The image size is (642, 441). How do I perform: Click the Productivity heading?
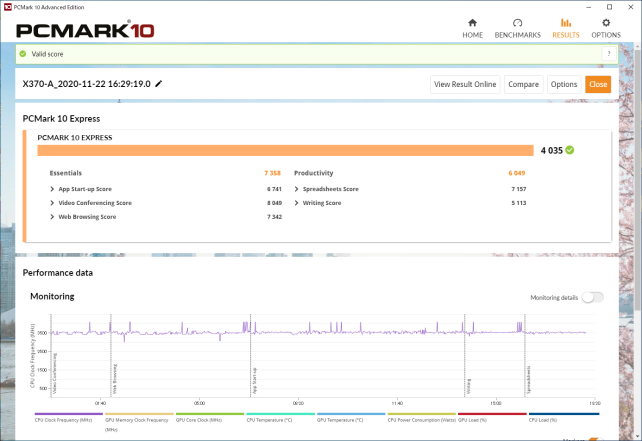(x=314, y=173)
